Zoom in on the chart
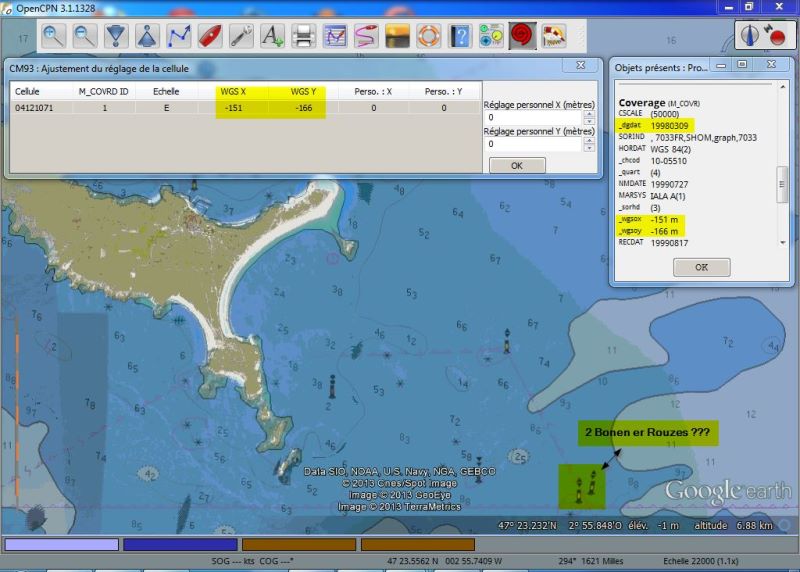The width and height of the screenshot is (800, 572). click(53, 36)
